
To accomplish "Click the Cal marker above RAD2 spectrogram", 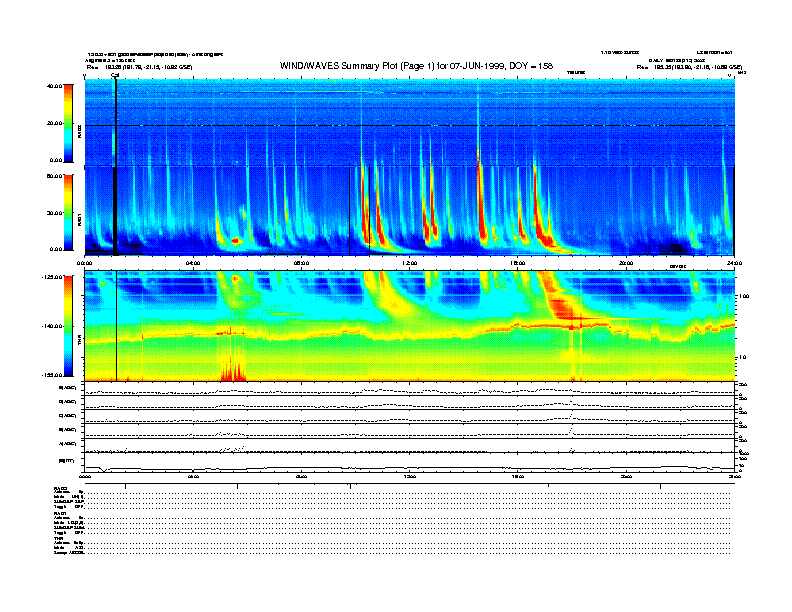I will tap(115, 75).
